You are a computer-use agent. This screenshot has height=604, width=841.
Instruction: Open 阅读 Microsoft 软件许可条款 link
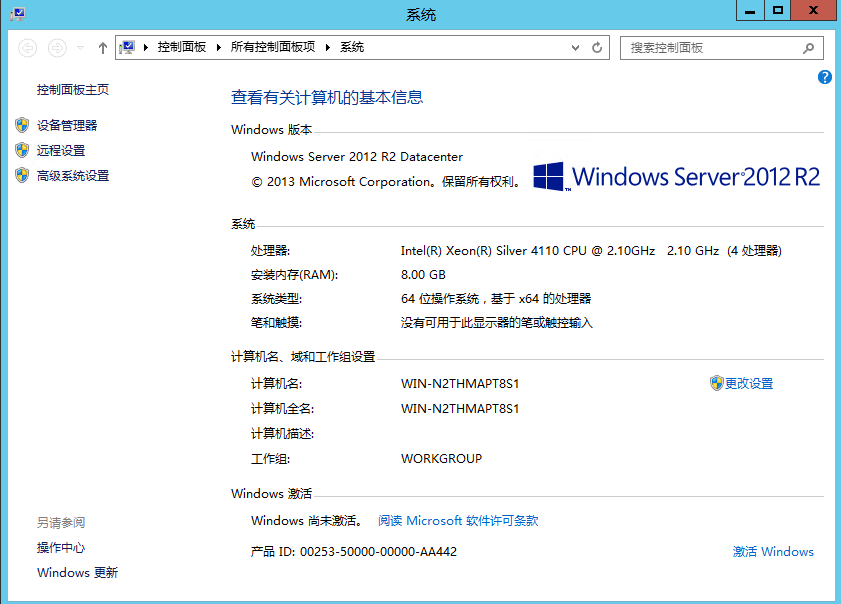(458, 521)
